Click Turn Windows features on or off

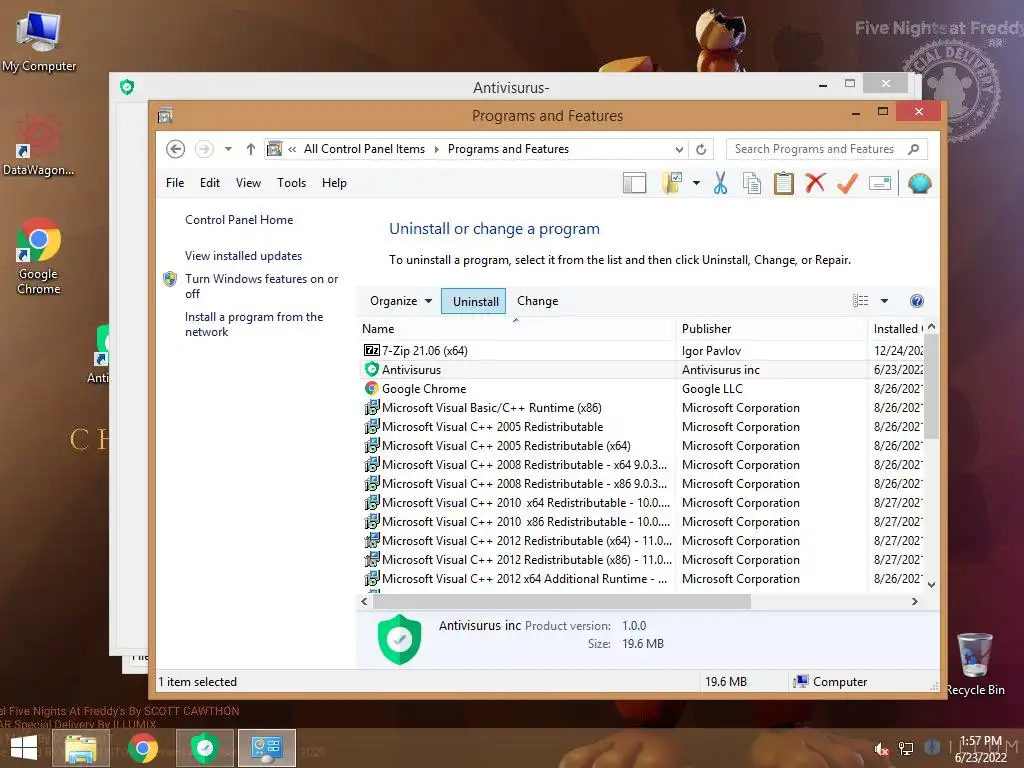(x=261, y=286)
